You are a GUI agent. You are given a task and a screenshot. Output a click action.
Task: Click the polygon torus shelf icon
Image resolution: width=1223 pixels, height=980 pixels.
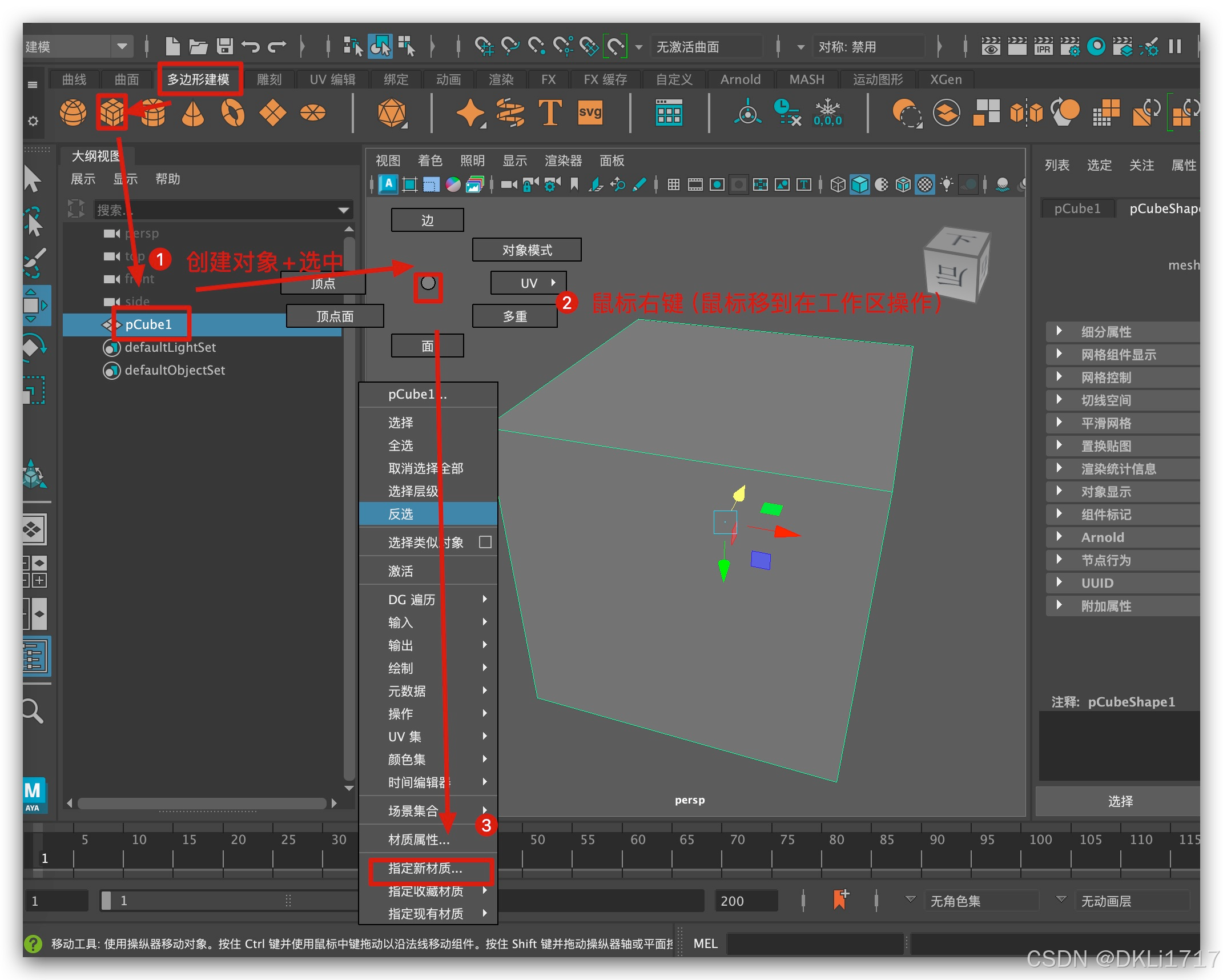(x=233, y=113)
